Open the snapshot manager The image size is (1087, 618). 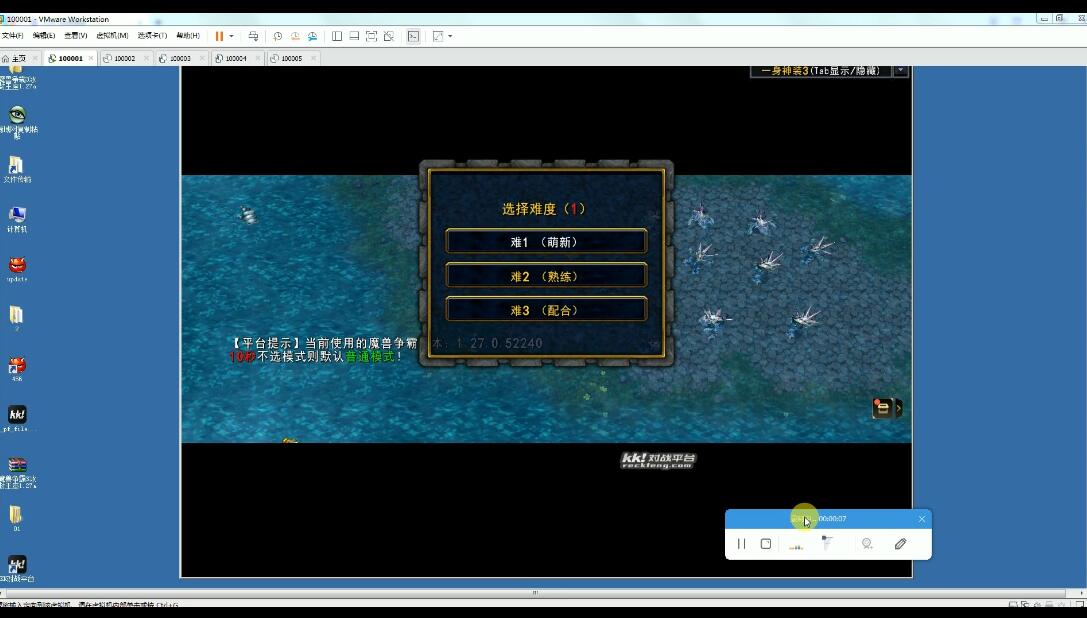[313, 36]
